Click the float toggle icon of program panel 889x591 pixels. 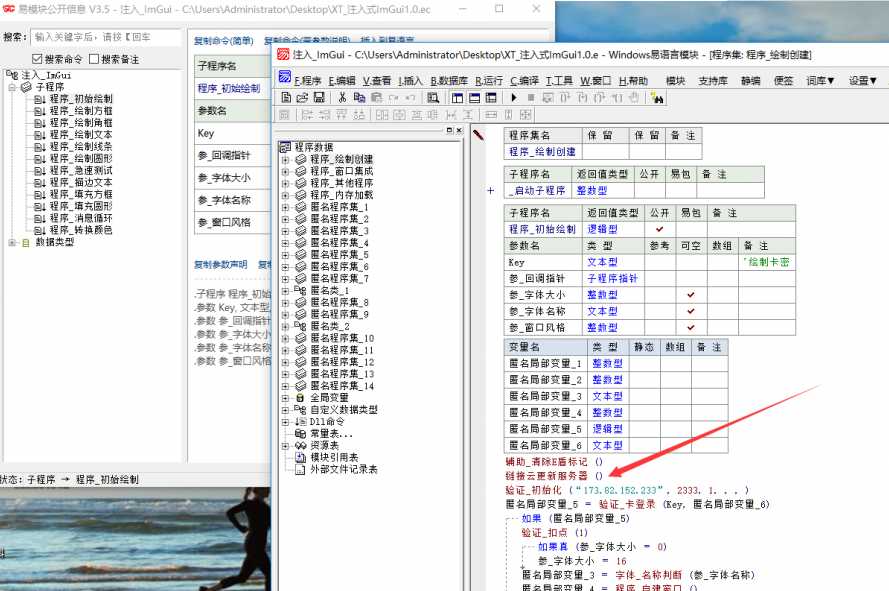pos(450,130)
